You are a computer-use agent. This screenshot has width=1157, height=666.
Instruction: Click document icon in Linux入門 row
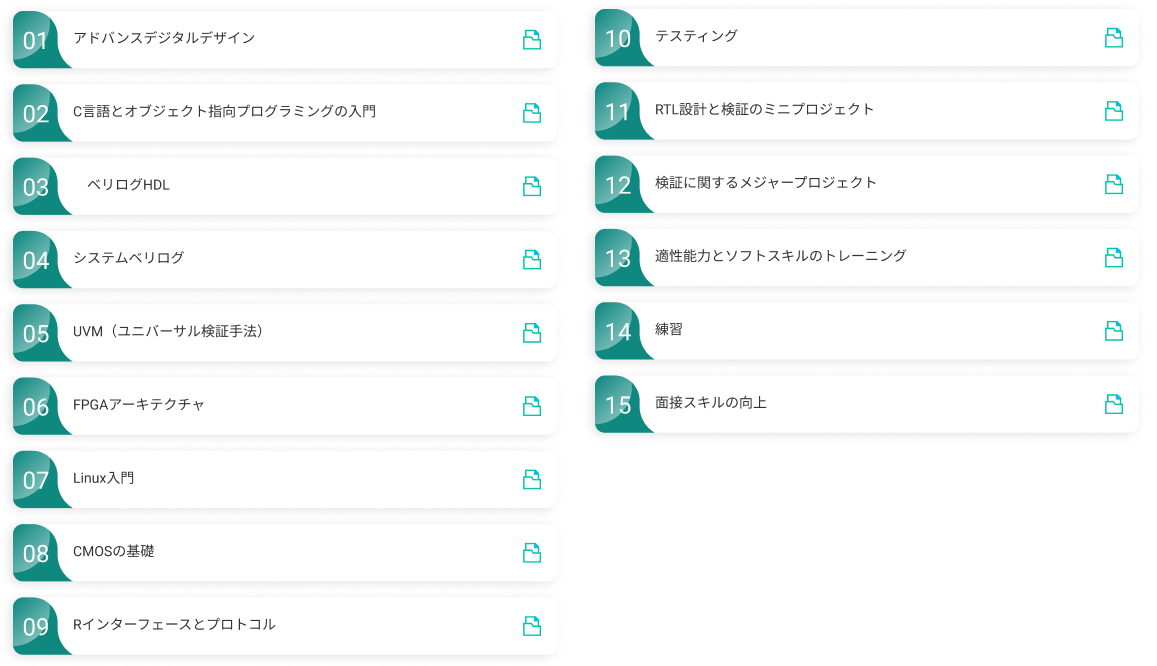point(532,480)
